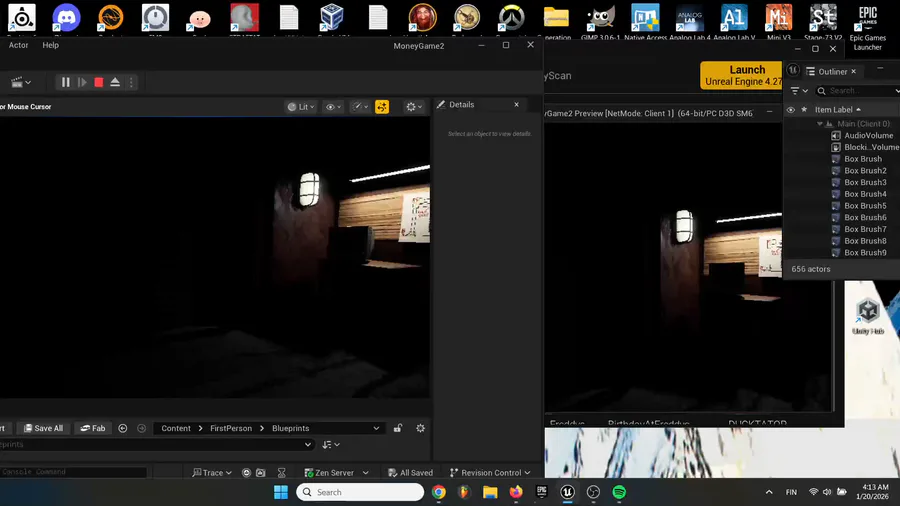Open the Lit view mode dropdown
Viewport: 900px width, 506px height.
(x=301, y=107)
